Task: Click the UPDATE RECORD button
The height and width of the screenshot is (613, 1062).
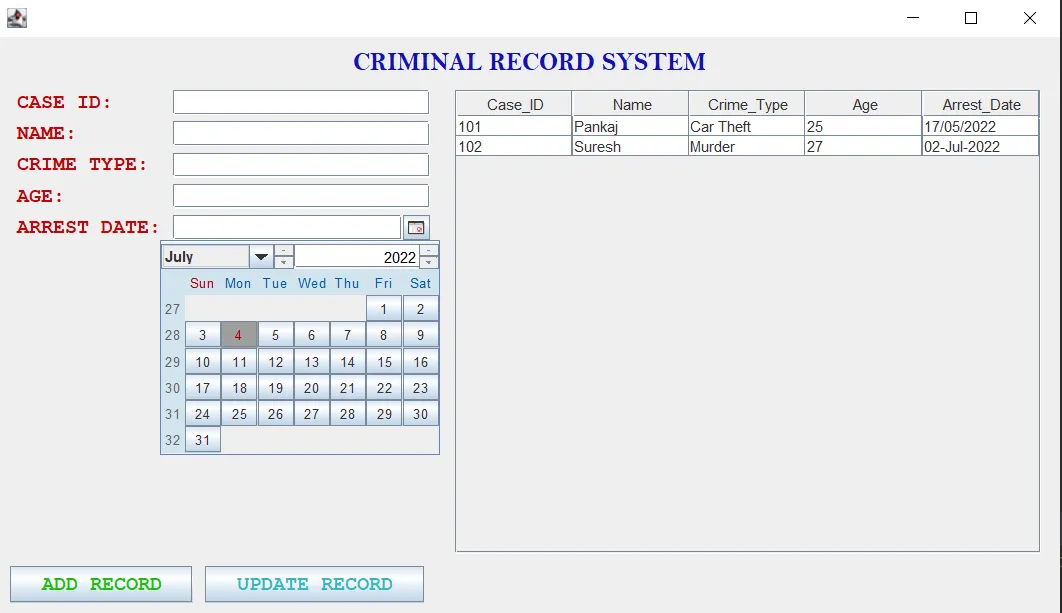Action: click(x=314, y=584)
